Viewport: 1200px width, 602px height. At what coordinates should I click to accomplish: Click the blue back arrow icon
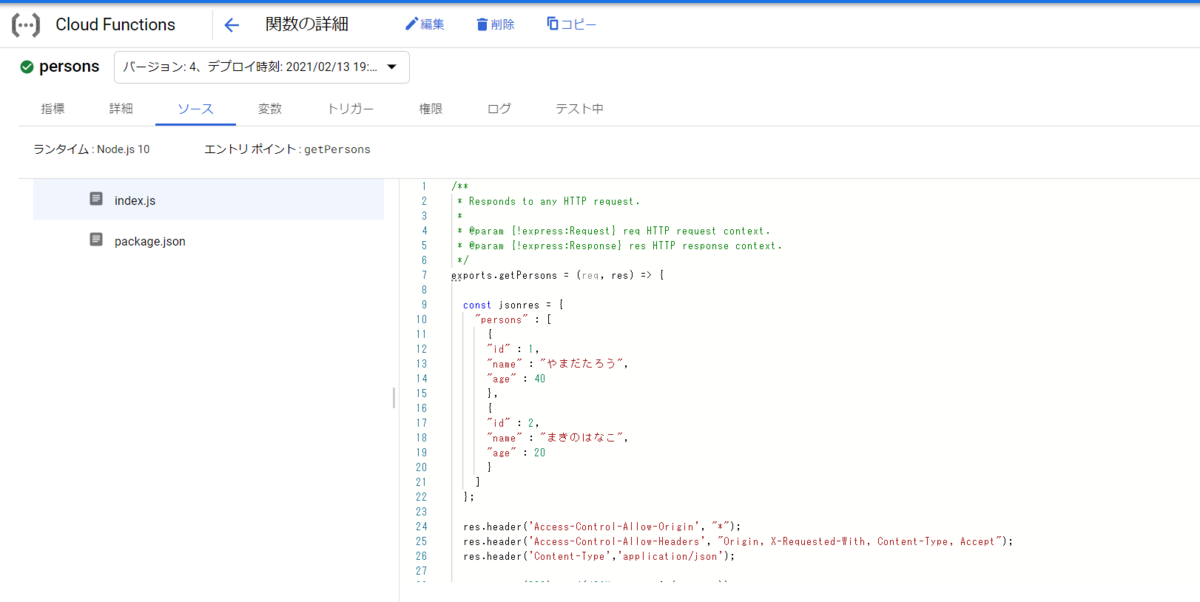[x=231, y=24]
